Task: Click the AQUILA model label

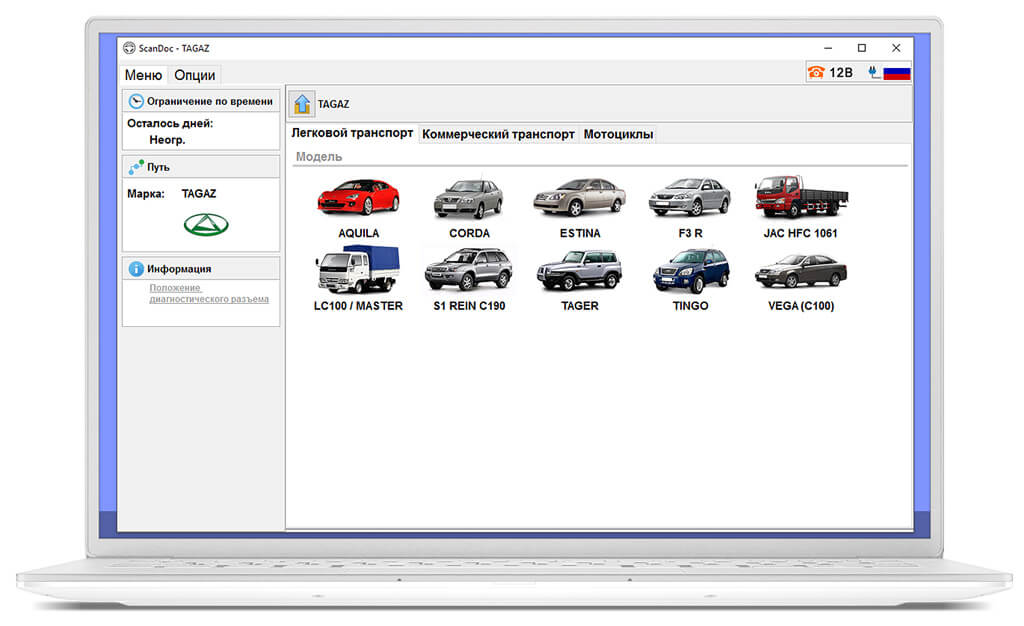Action: click(359, 233)
